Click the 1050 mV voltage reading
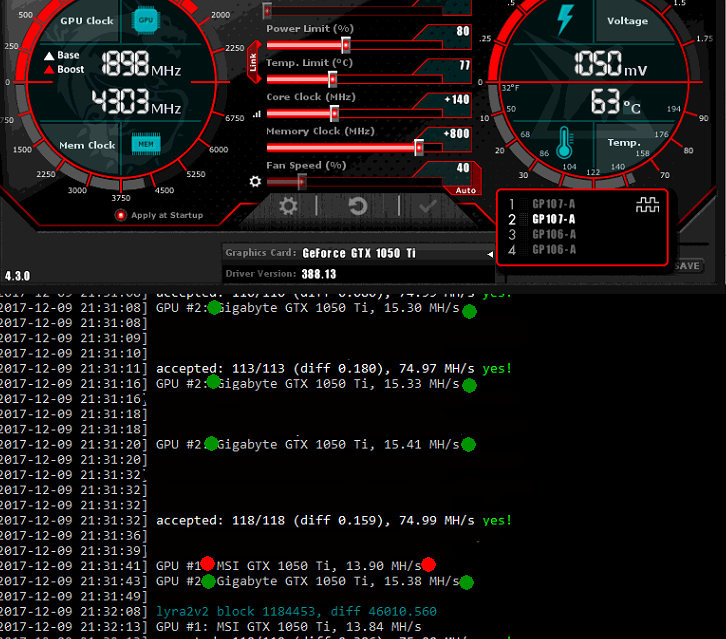This screenshot has width=726, height=639. pyautogui.click(x=611, y=63)
